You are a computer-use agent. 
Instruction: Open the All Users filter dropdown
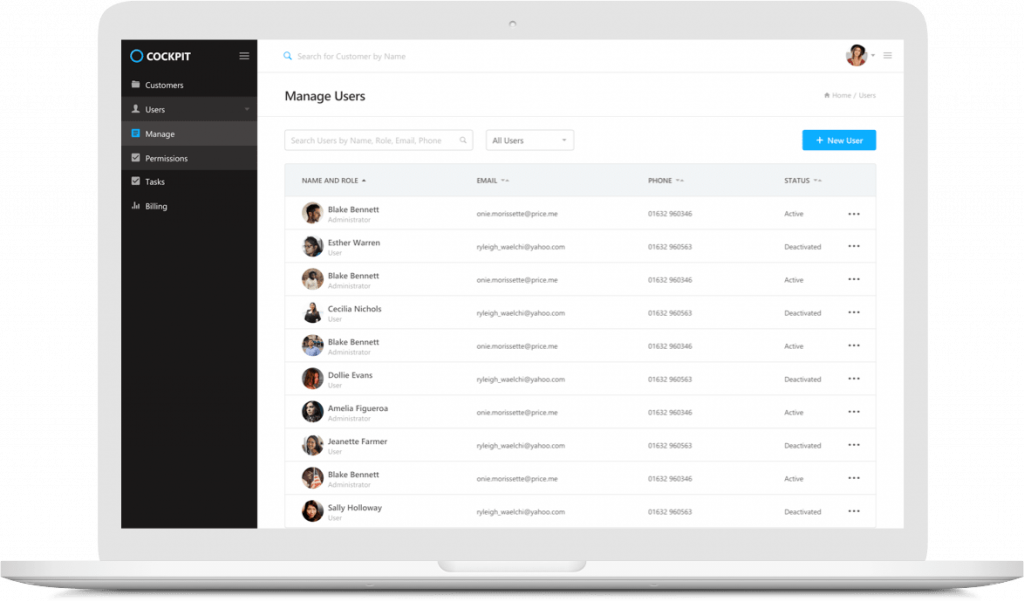(x=529, y=140)
